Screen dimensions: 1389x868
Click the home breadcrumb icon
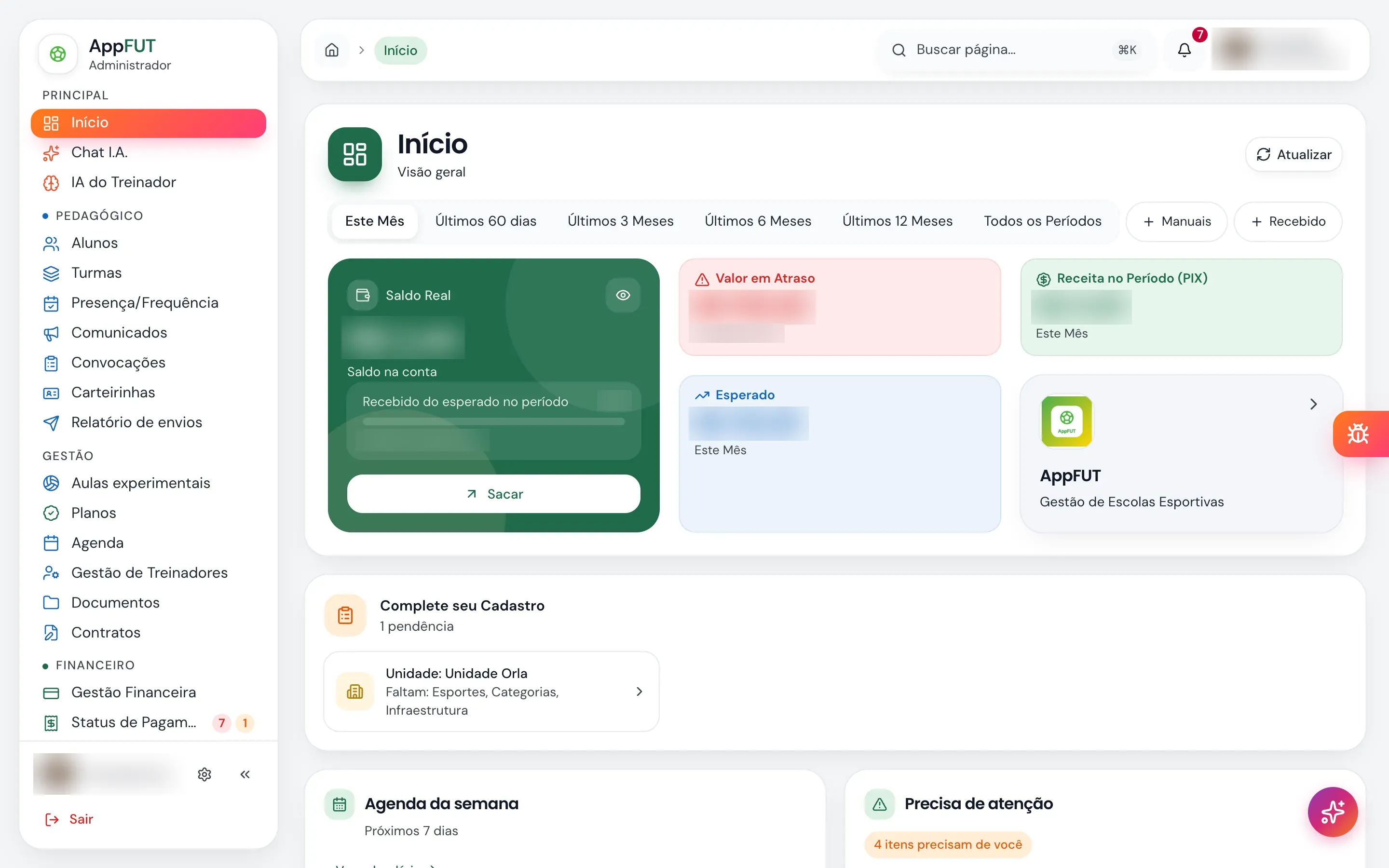[x=332, y=50]
